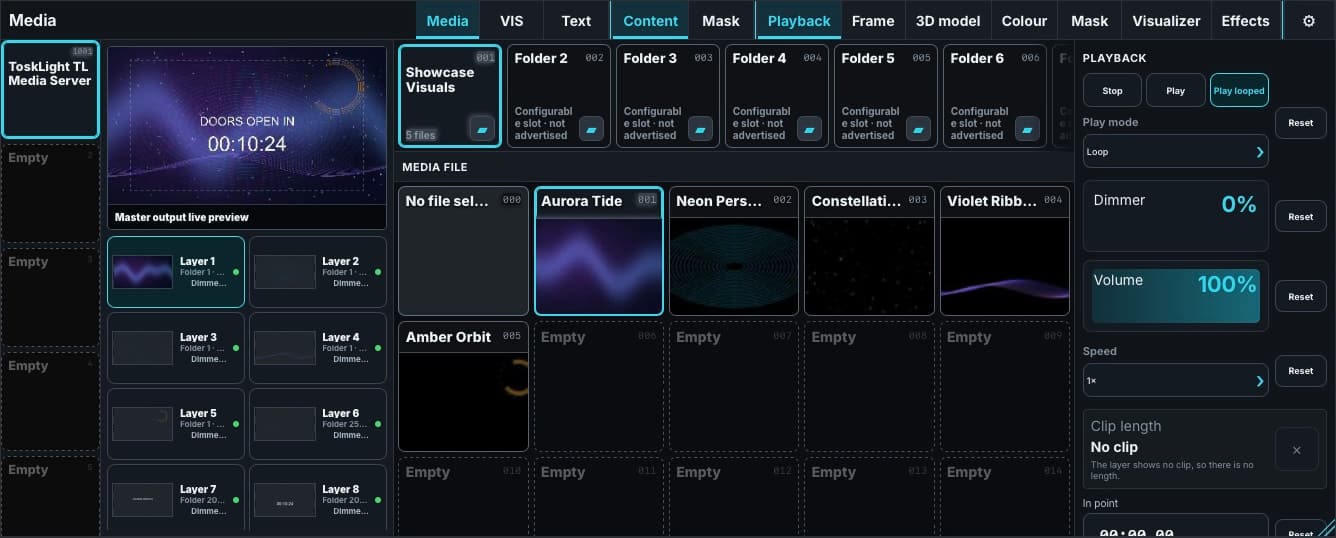Switch to the VIS tab
1336x538 pixels.
[x=512, y=20]
